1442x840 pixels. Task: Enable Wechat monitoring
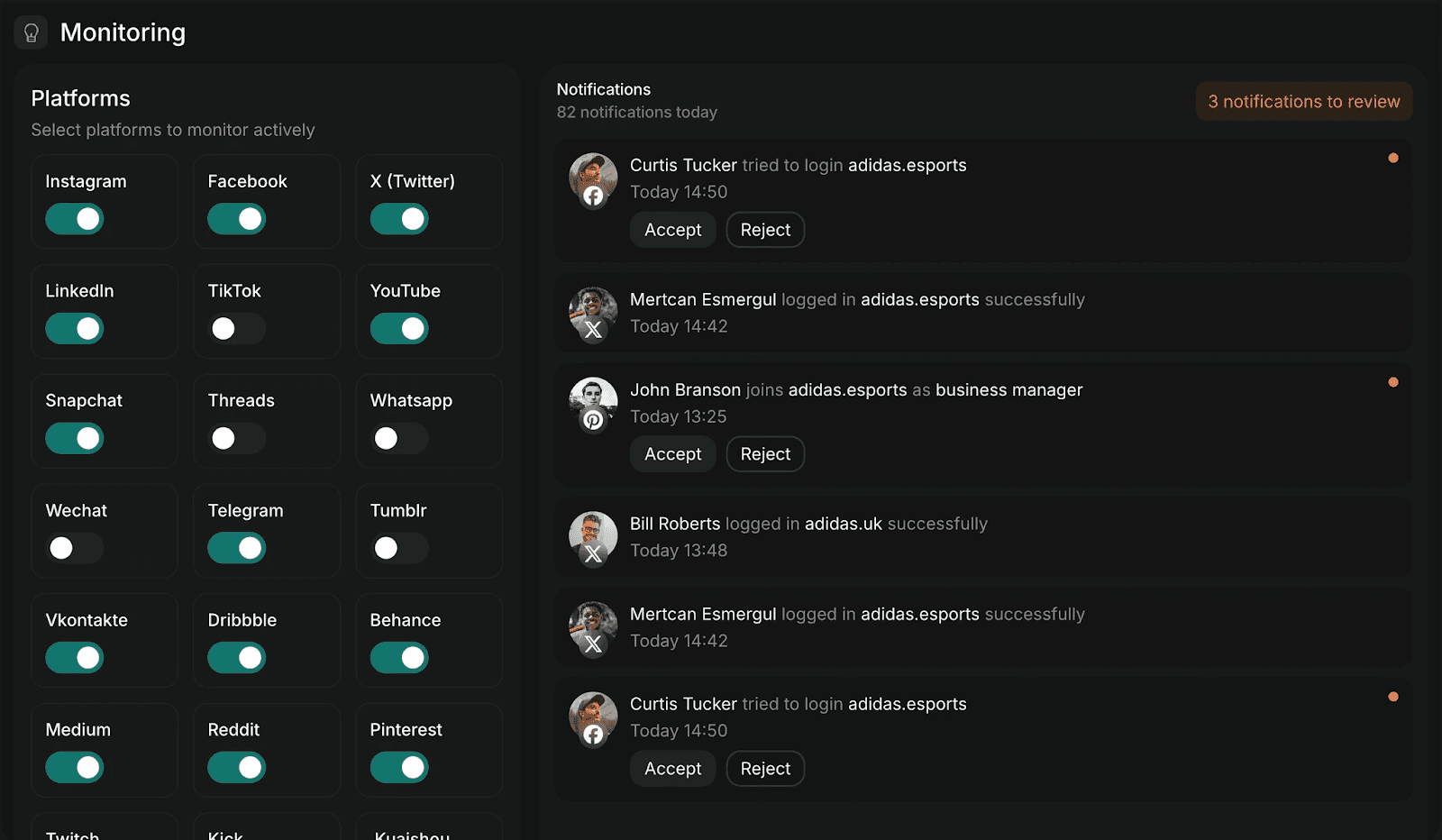pos(75,548)
